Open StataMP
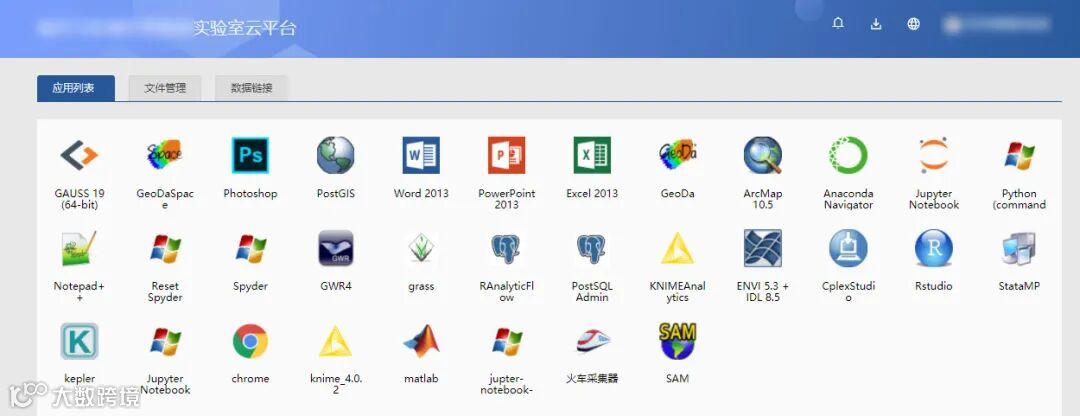This screenshot has height=416, width=1080. pos(1019,248)
